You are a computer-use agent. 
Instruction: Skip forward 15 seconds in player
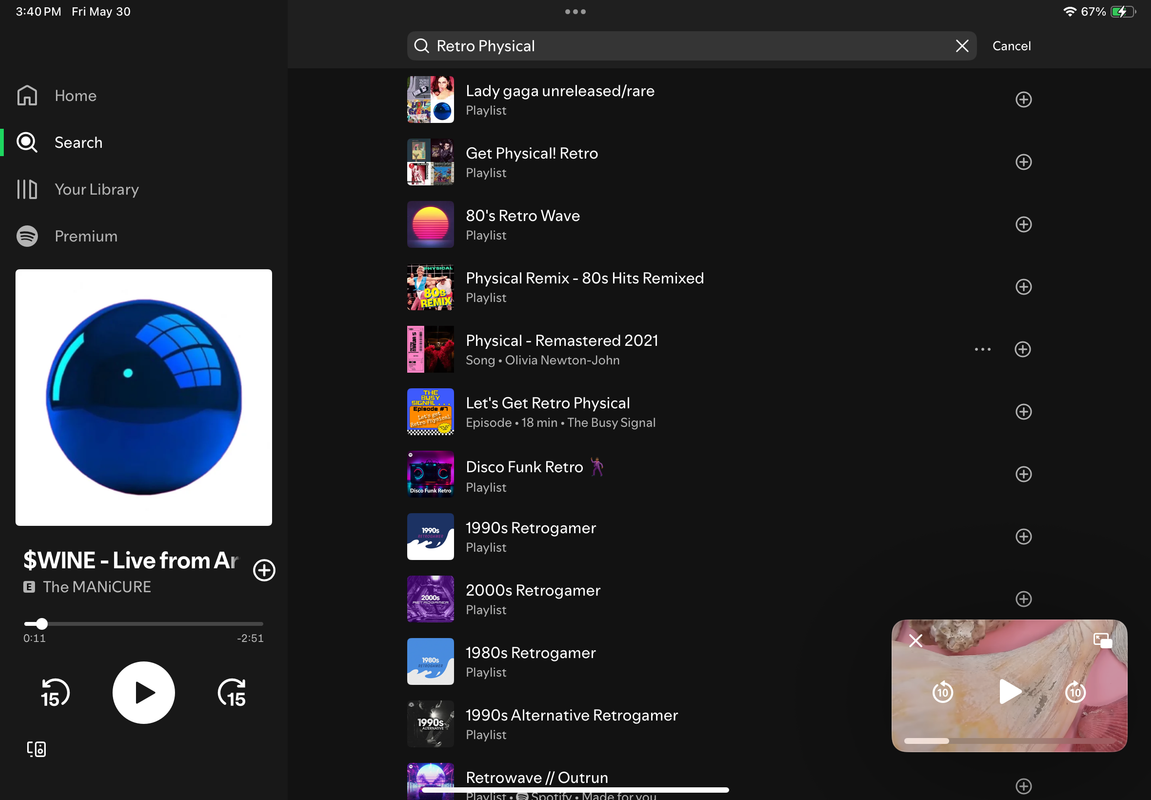pos(232,693)
